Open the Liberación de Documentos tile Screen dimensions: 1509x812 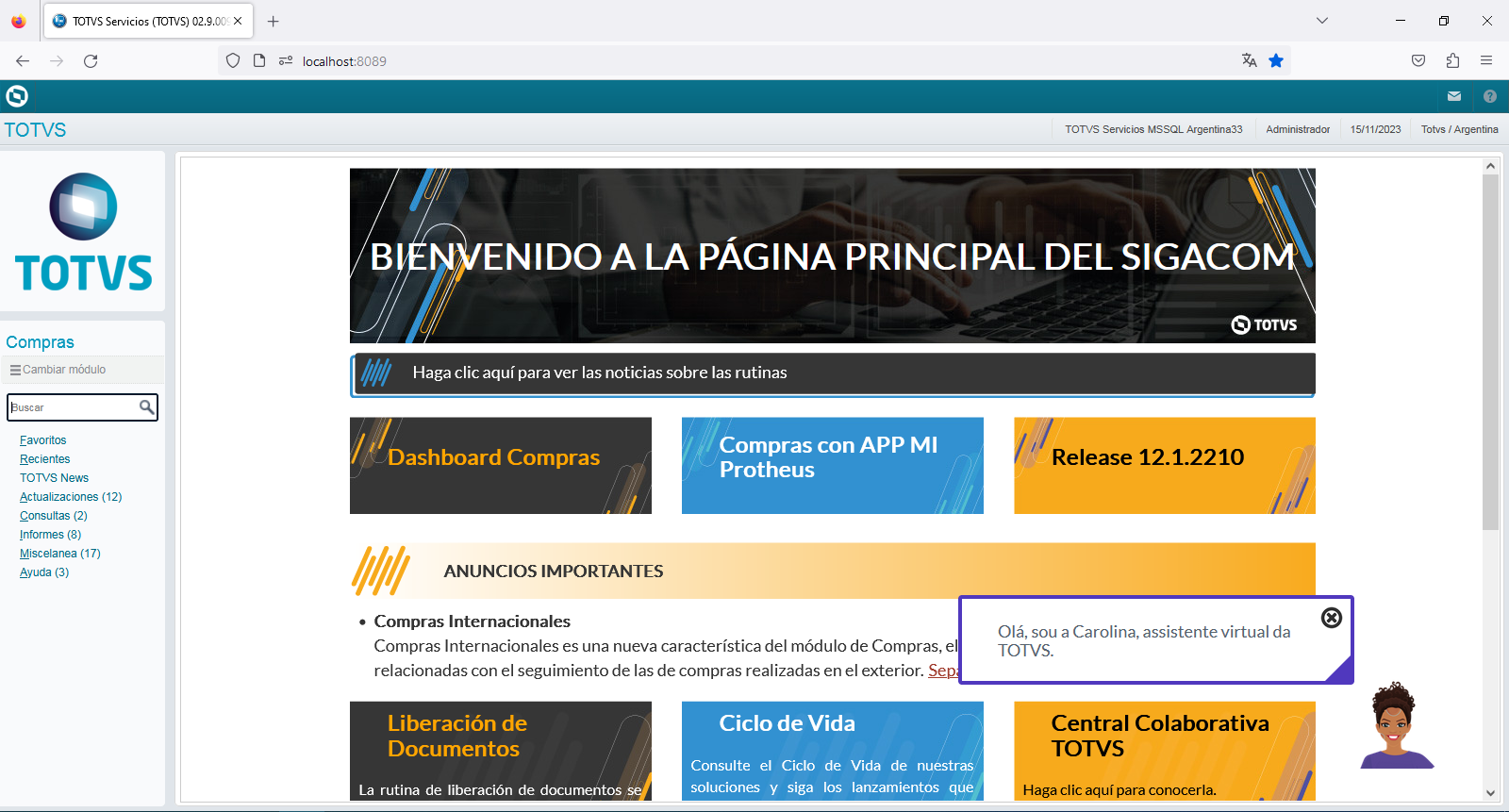[x=500, y=751]
